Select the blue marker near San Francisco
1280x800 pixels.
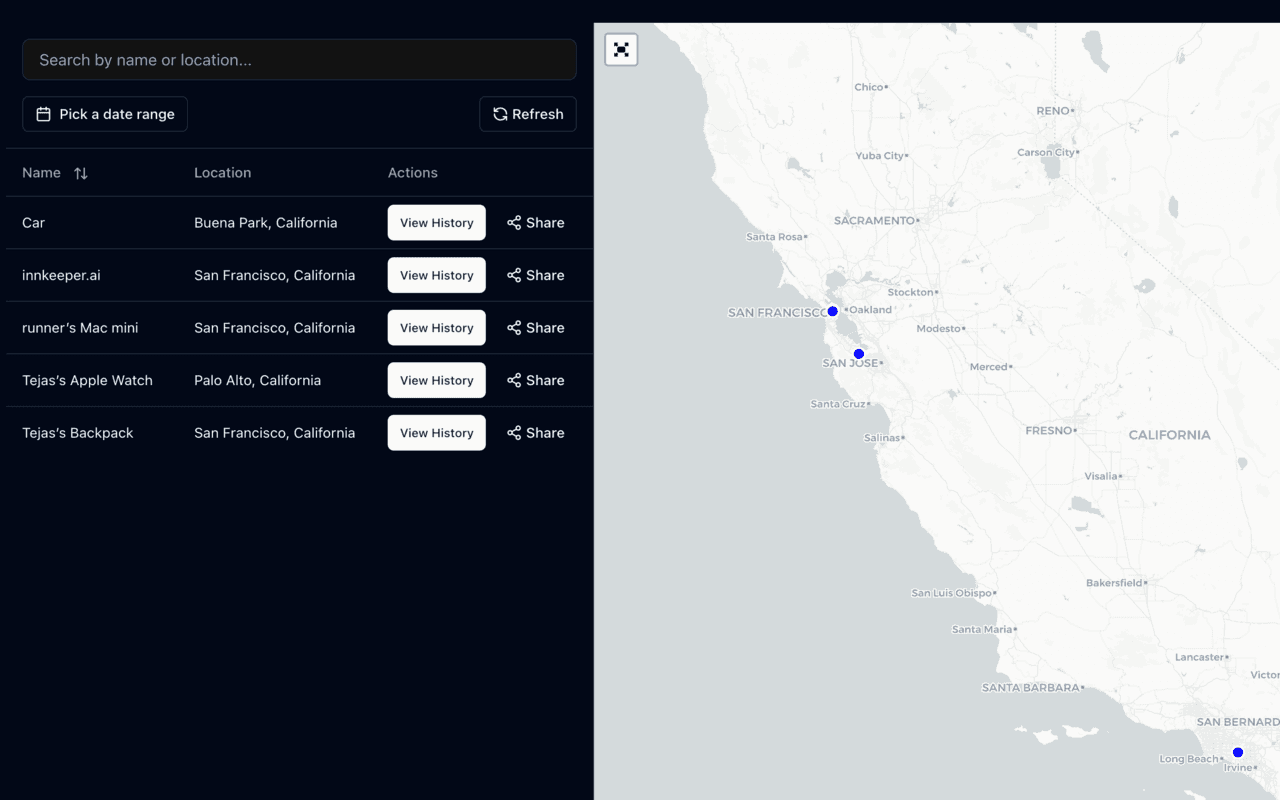coord(831,311)
